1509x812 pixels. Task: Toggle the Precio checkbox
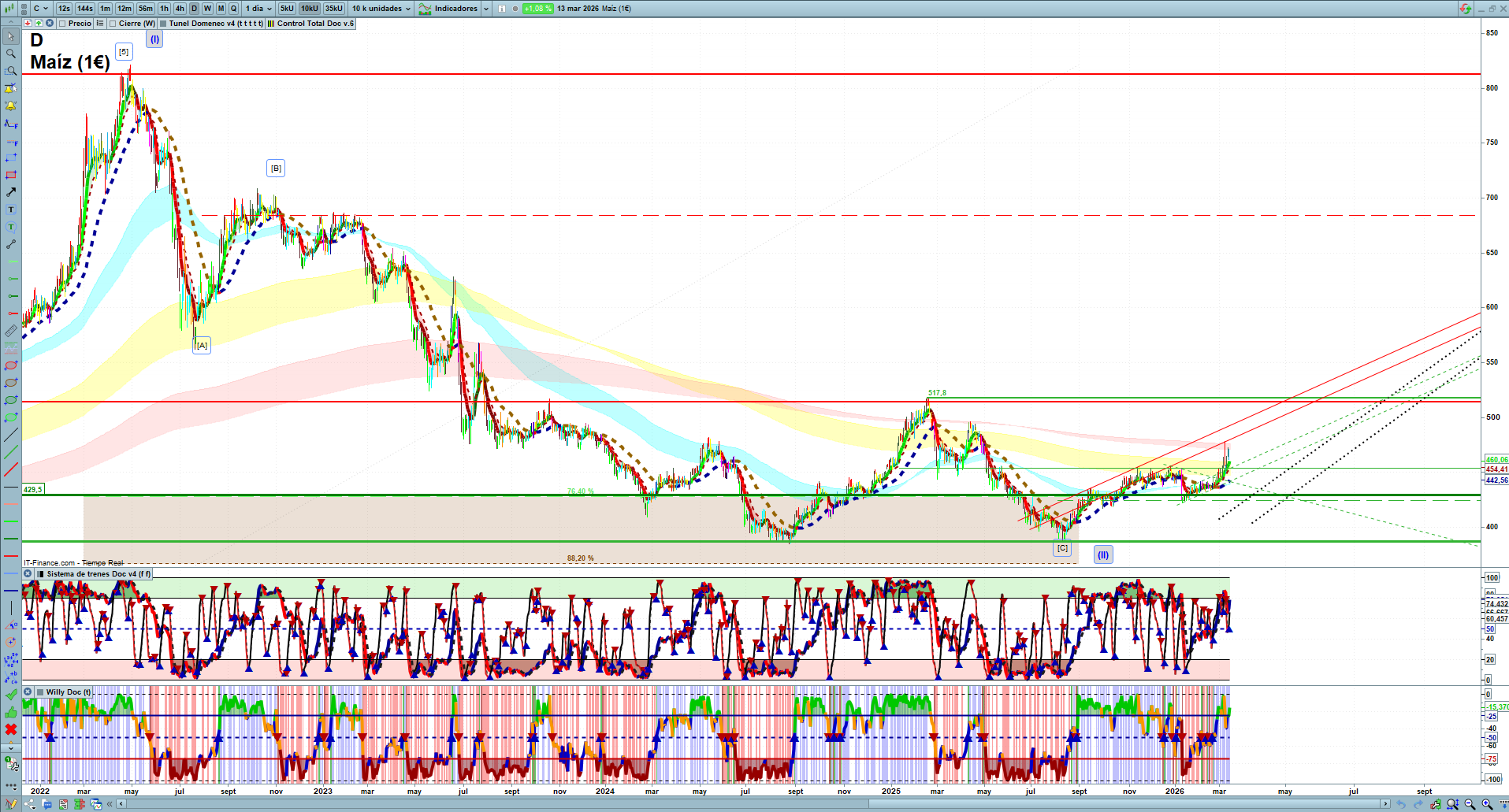point(62,24)
